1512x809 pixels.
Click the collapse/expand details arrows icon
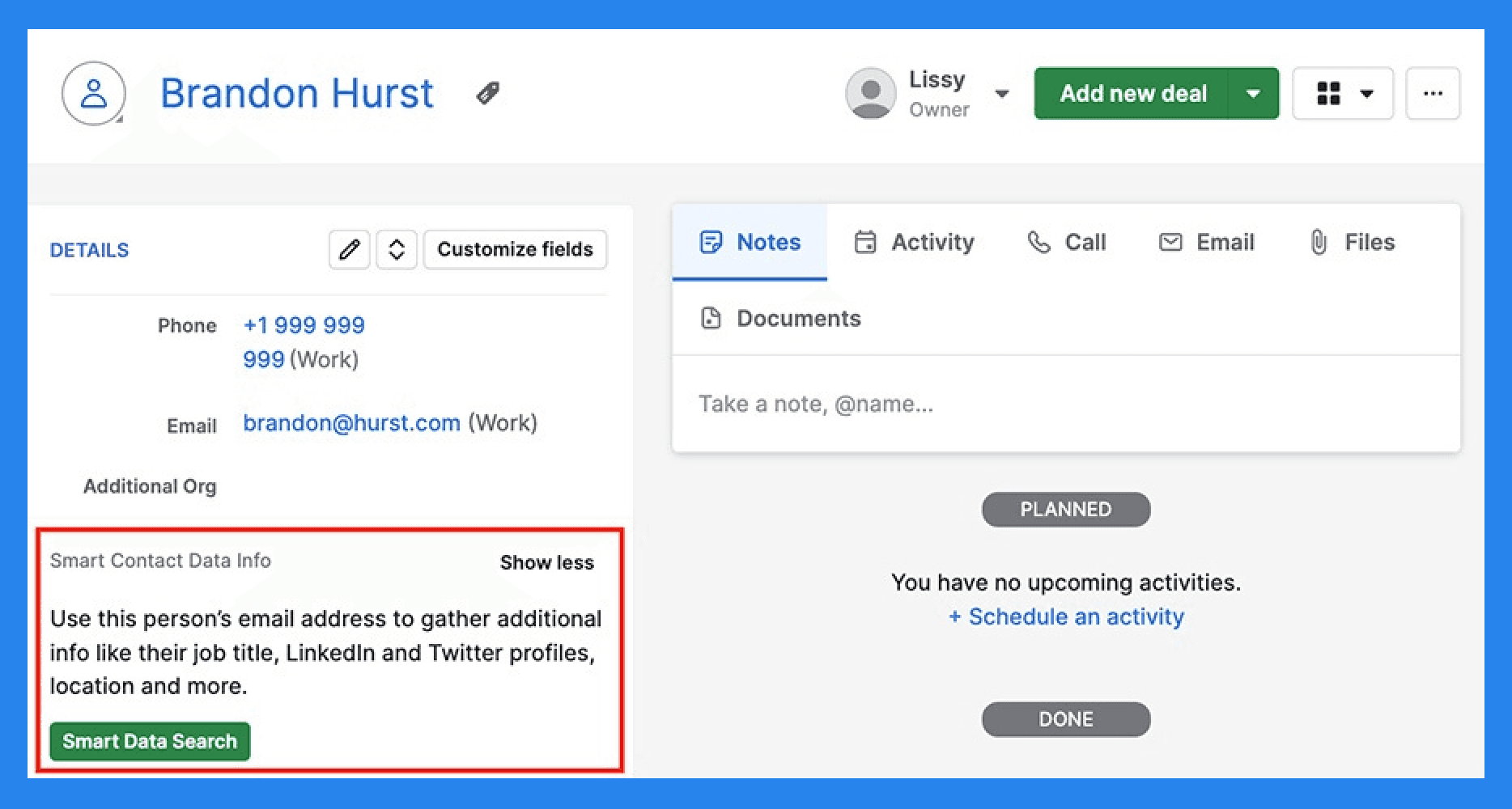tap(397, 249)
